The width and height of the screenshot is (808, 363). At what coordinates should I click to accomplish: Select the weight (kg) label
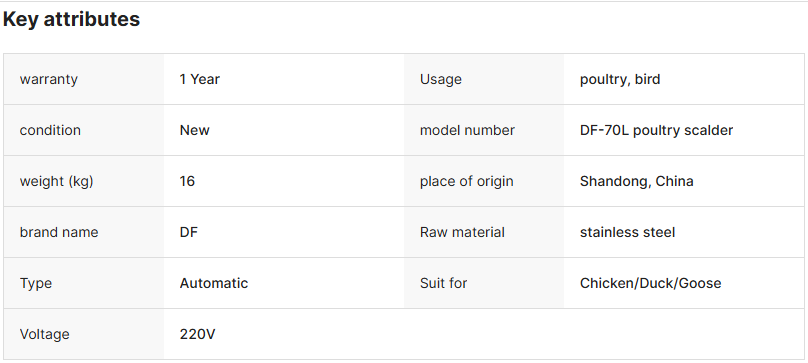[56, 182]
